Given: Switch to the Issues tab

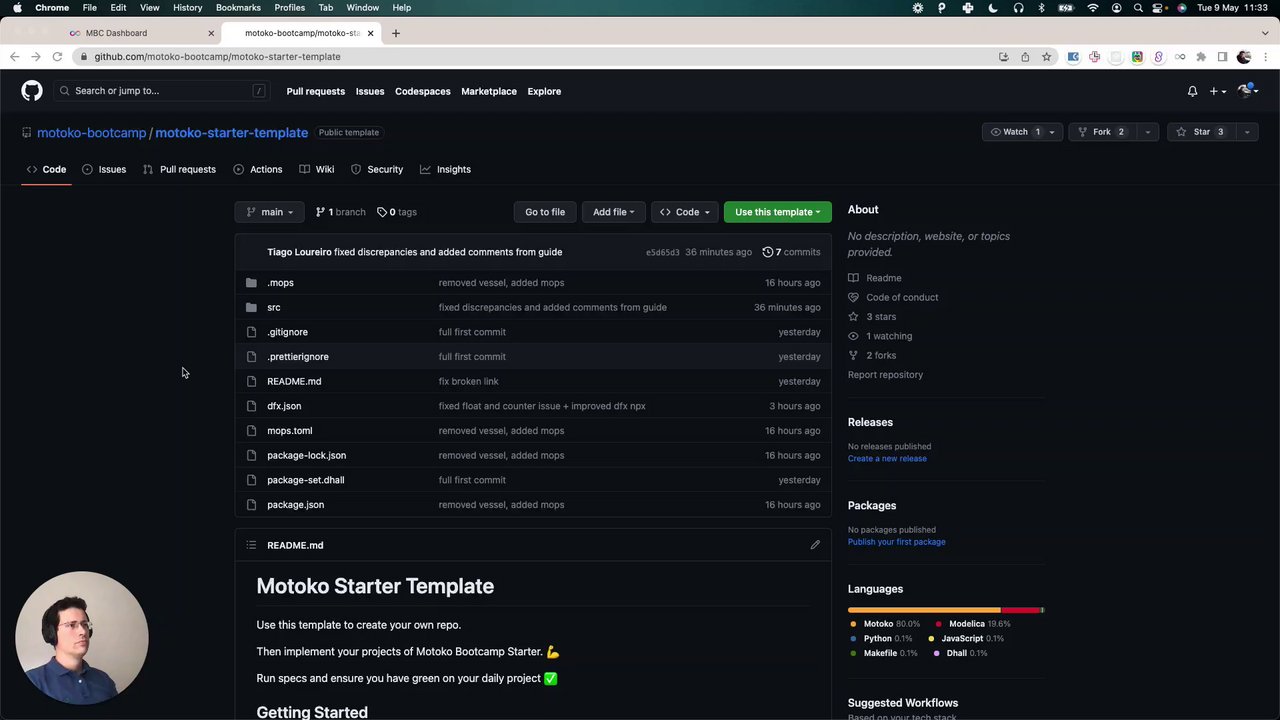Looking at the screenshot, I should point(104,169).
